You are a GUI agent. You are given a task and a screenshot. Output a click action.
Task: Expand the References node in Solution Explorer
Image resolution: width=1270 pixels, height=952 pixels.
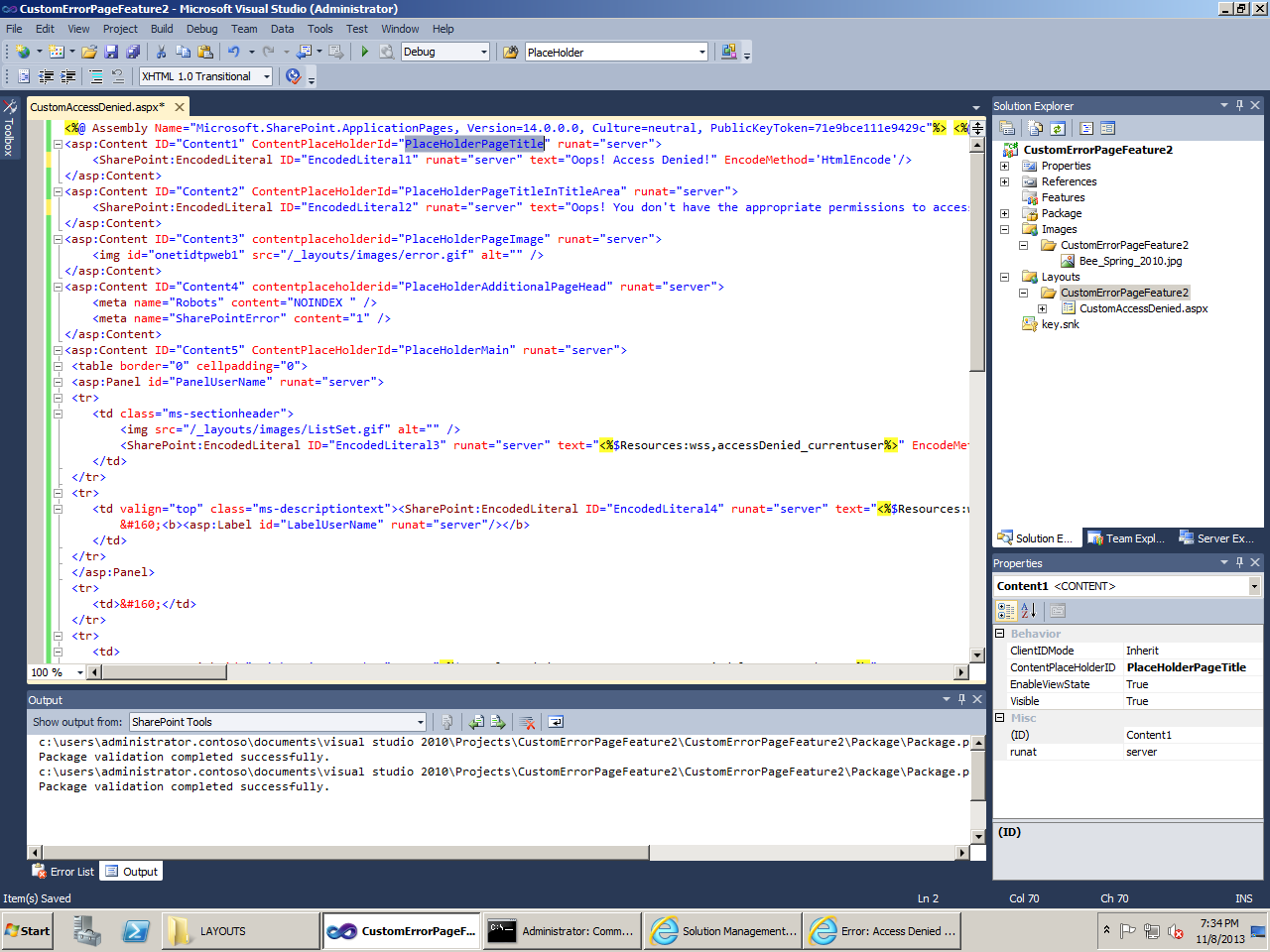coord(1004,181)
